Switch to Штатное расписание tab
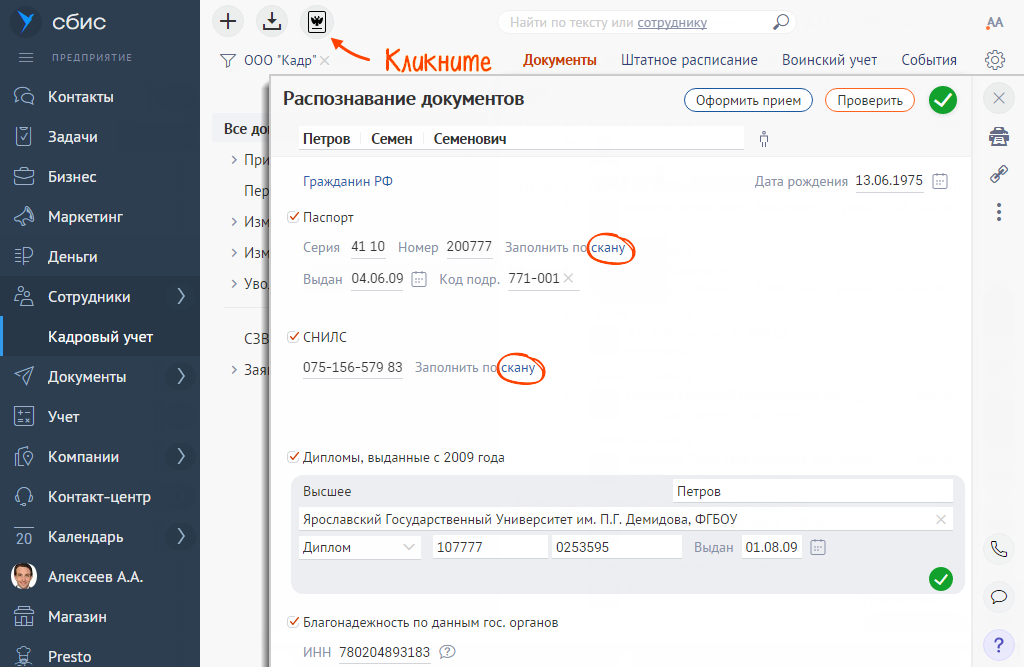 coord(689,60)
